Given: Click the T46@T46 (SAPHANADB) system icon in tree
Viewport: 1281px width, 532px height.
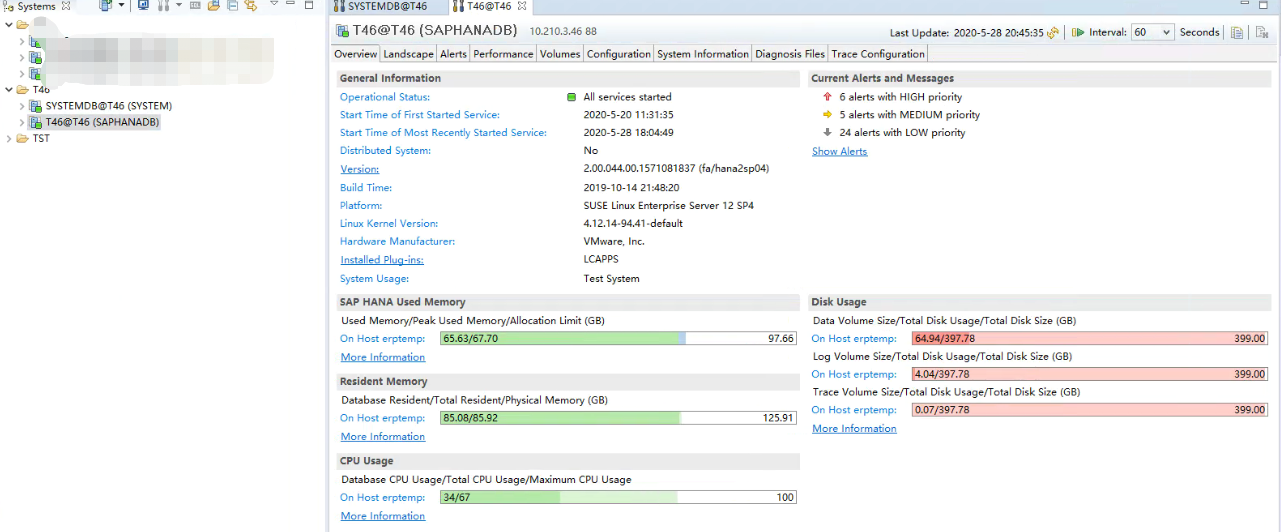Looking at the screenshot, I should [x=36, y=122].
